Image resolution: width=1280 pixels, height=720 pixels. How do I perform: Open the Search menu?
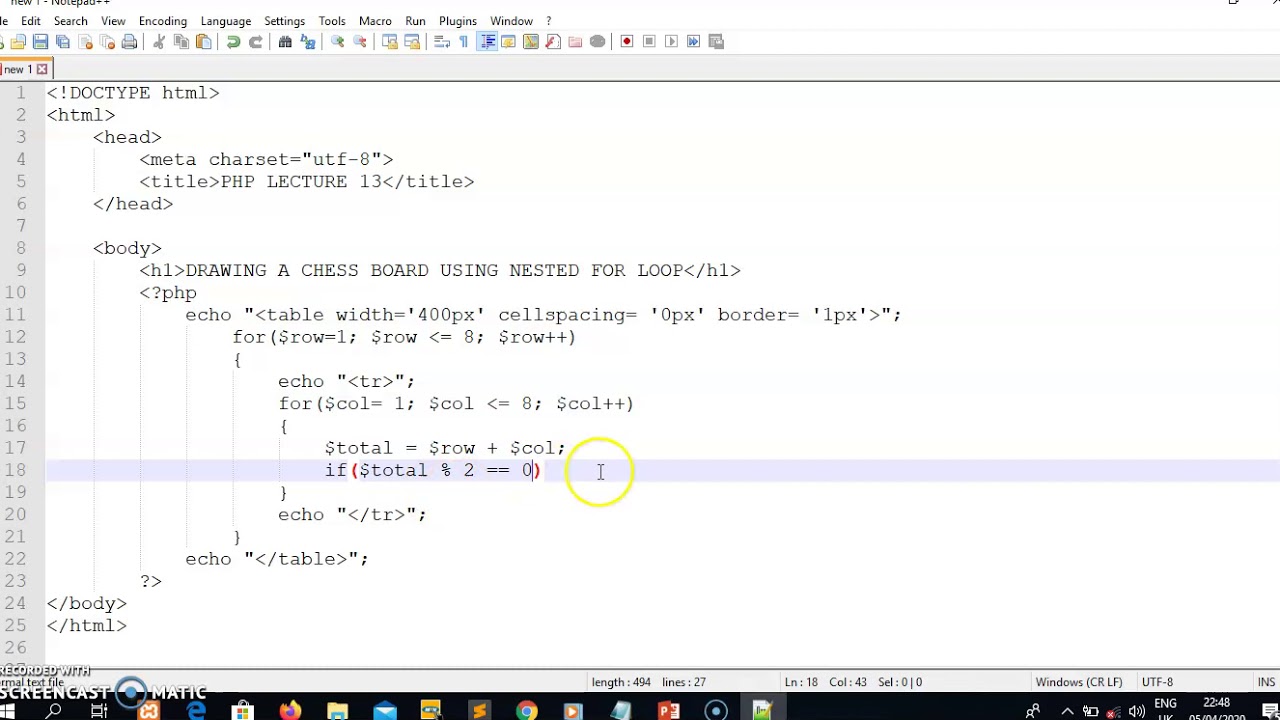70,21
